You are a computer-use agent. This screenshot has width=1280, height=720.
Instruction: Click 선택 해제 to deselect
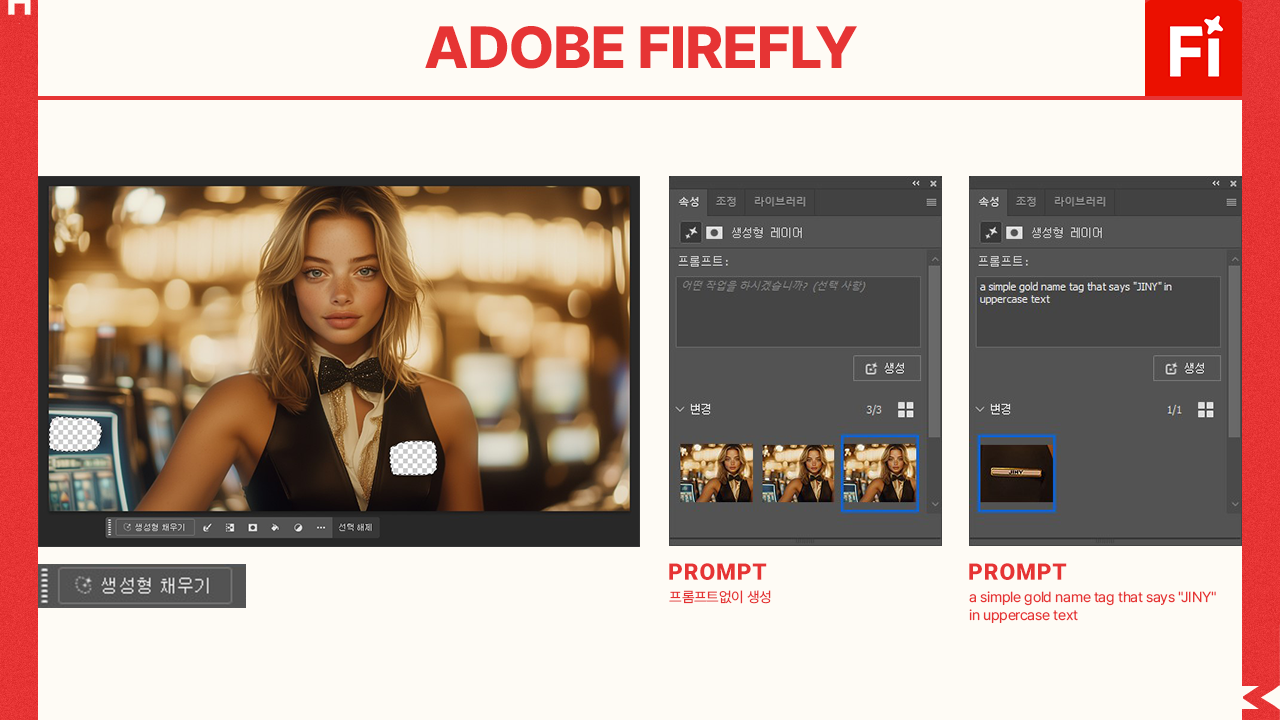coord(356,527)
